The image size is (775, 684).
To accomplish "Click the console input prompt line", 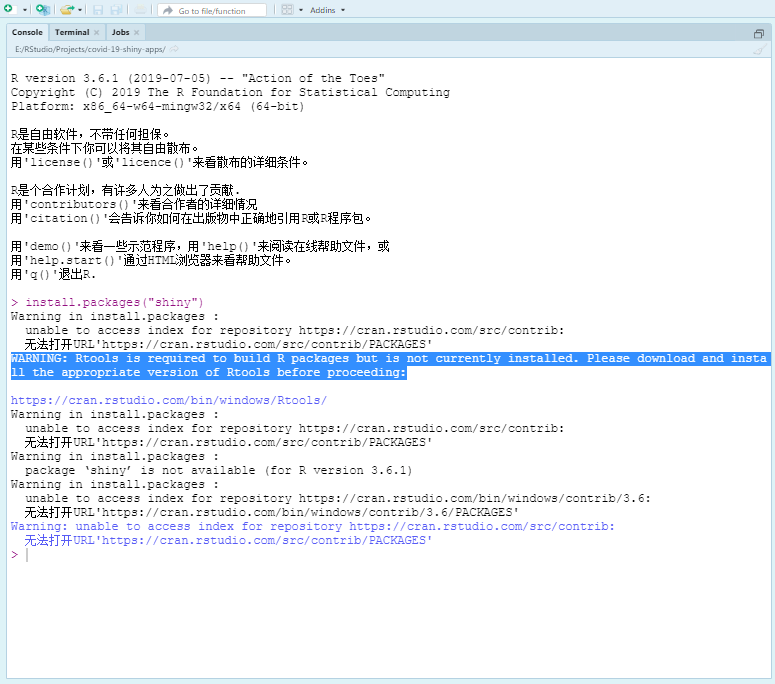I will pos(389,555).
